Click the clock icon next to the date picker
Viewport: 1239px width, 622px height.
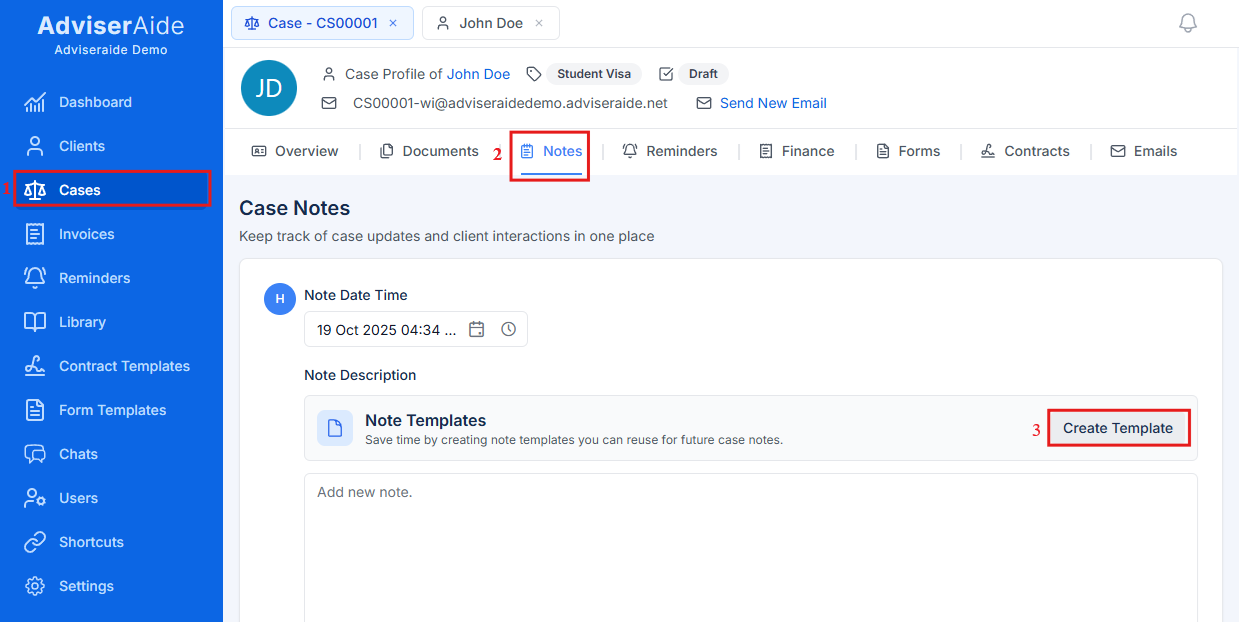(508, 329)
